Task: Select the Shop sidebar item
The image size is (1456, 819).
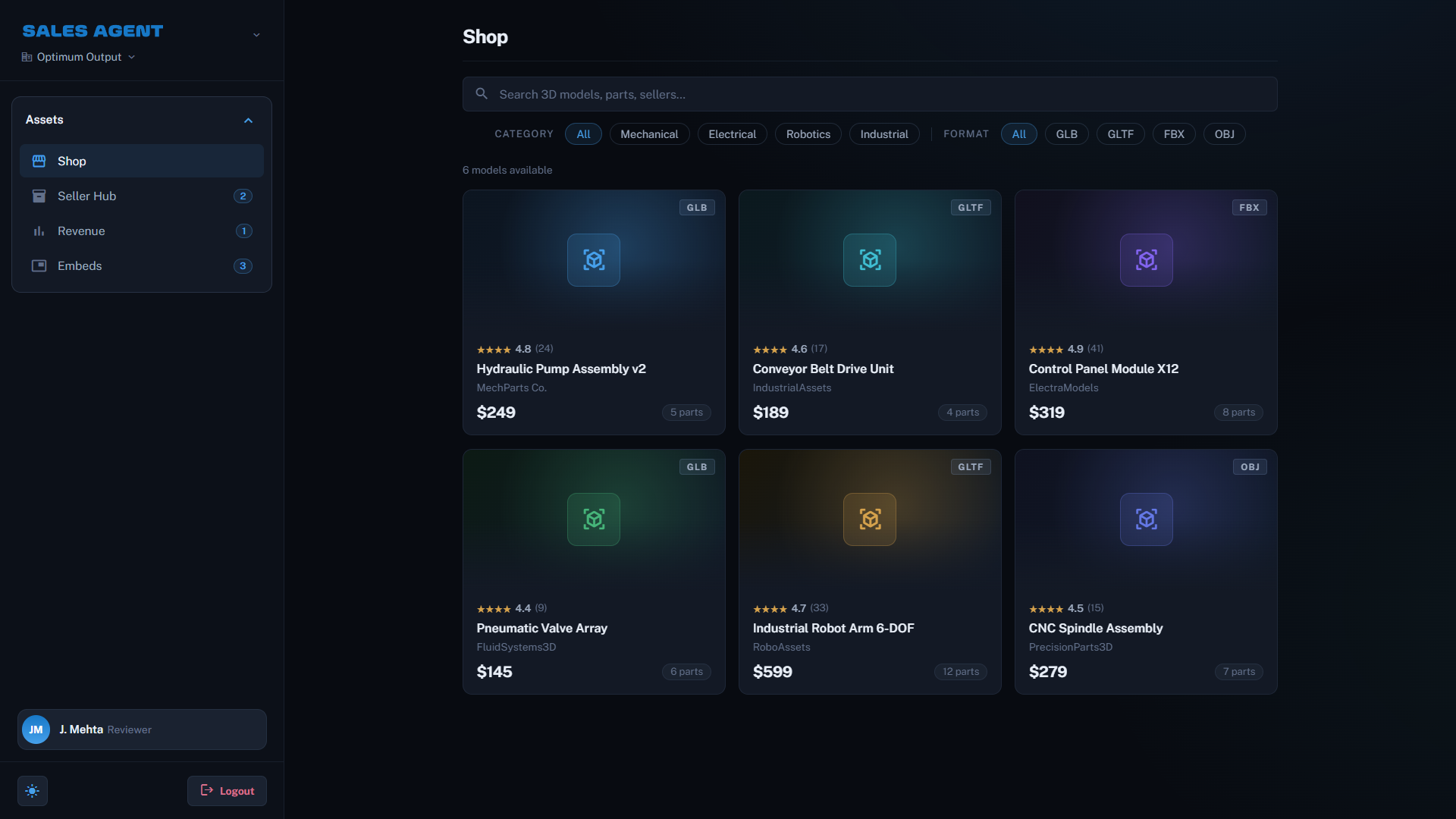Action: pyautogui.click(x=142, y=161)
